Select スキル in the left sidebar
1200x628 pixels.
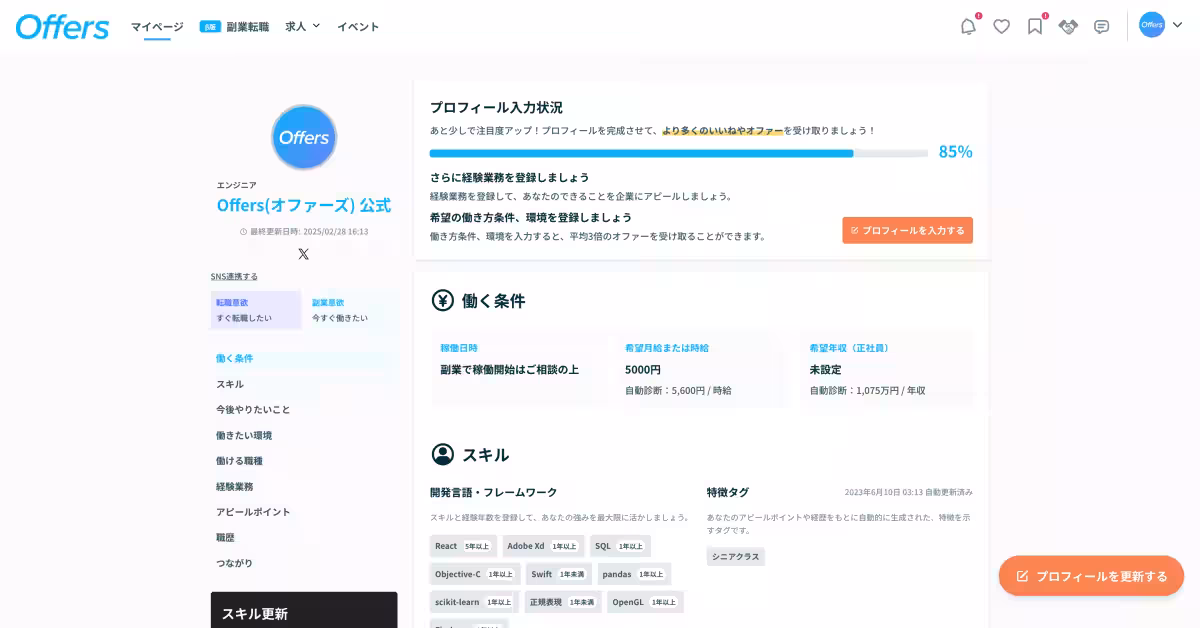pos(232,384)
